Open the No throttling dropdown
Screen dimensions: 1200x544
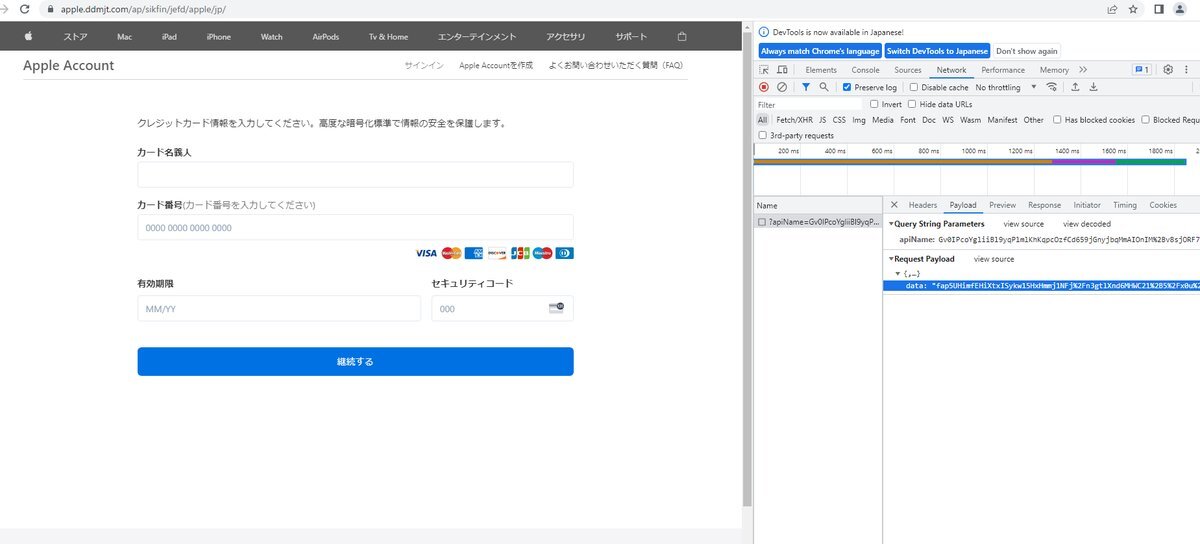(1006, 87)
